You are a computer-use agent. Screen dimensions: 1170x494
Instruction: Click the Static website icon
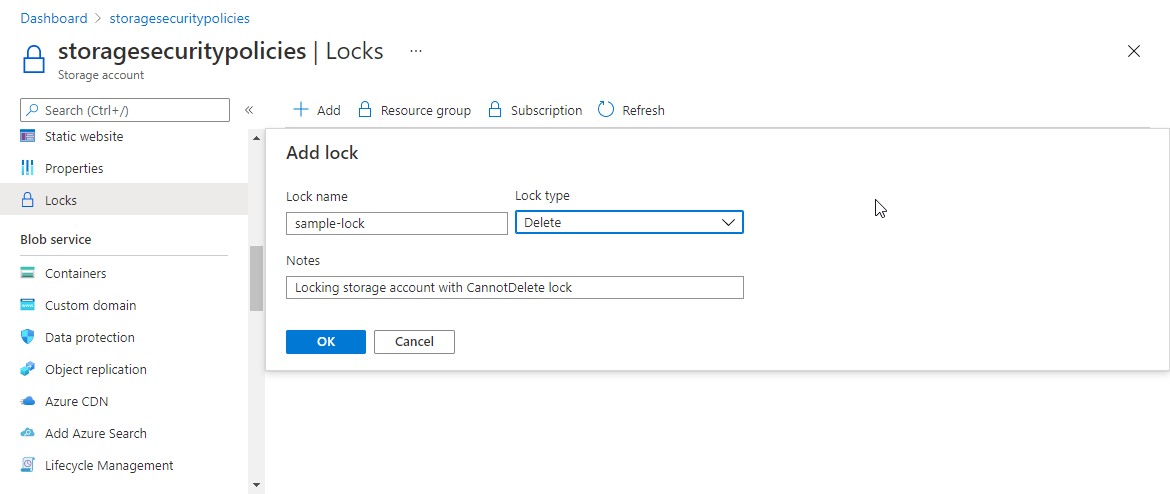tap(28, 136)
